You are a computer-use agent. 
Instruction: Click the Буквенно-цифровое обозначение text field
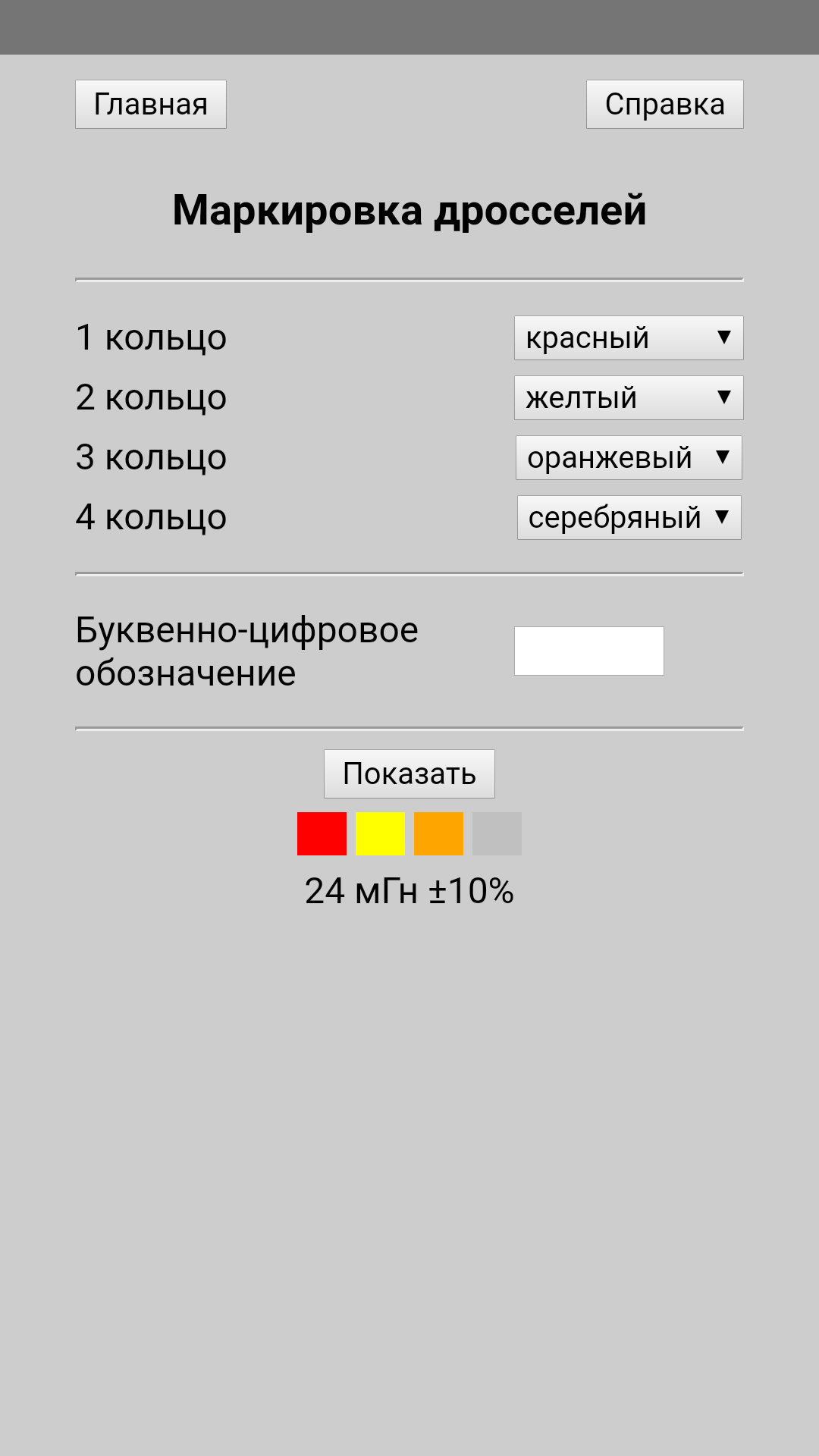588,651
